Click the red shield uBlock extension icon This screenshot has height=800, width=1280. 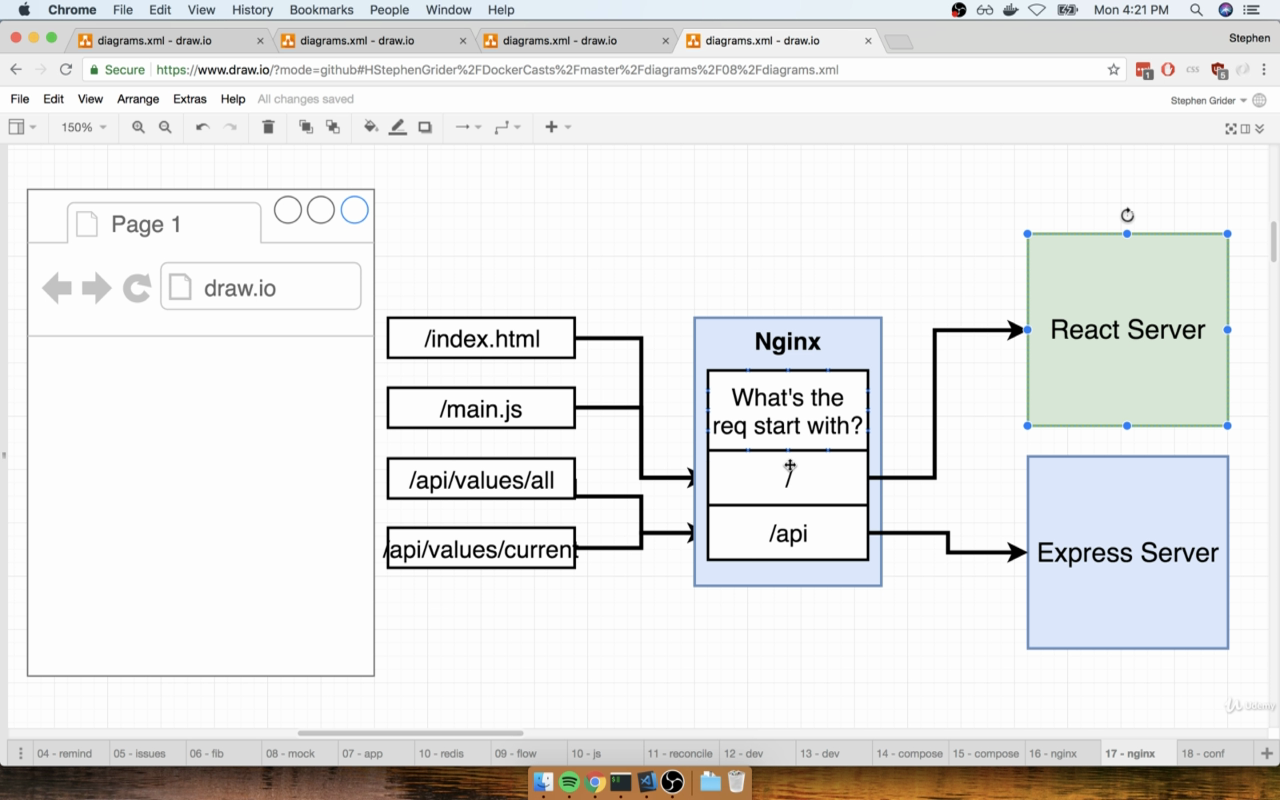pos(1218,70)
